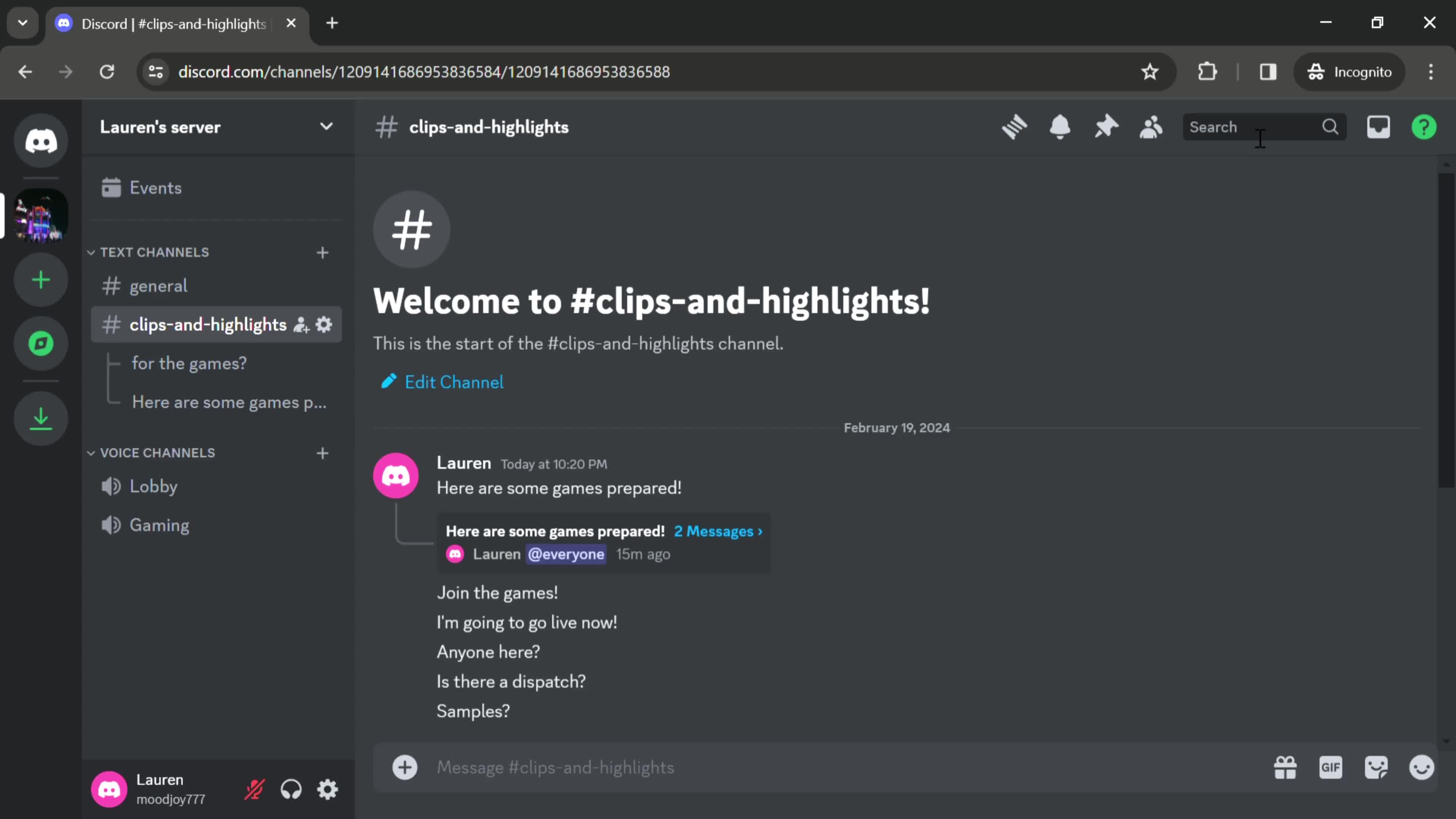Click message 'Join the games!'
The height and width of the screenshot is (819, 1456).
click(497, 593)
